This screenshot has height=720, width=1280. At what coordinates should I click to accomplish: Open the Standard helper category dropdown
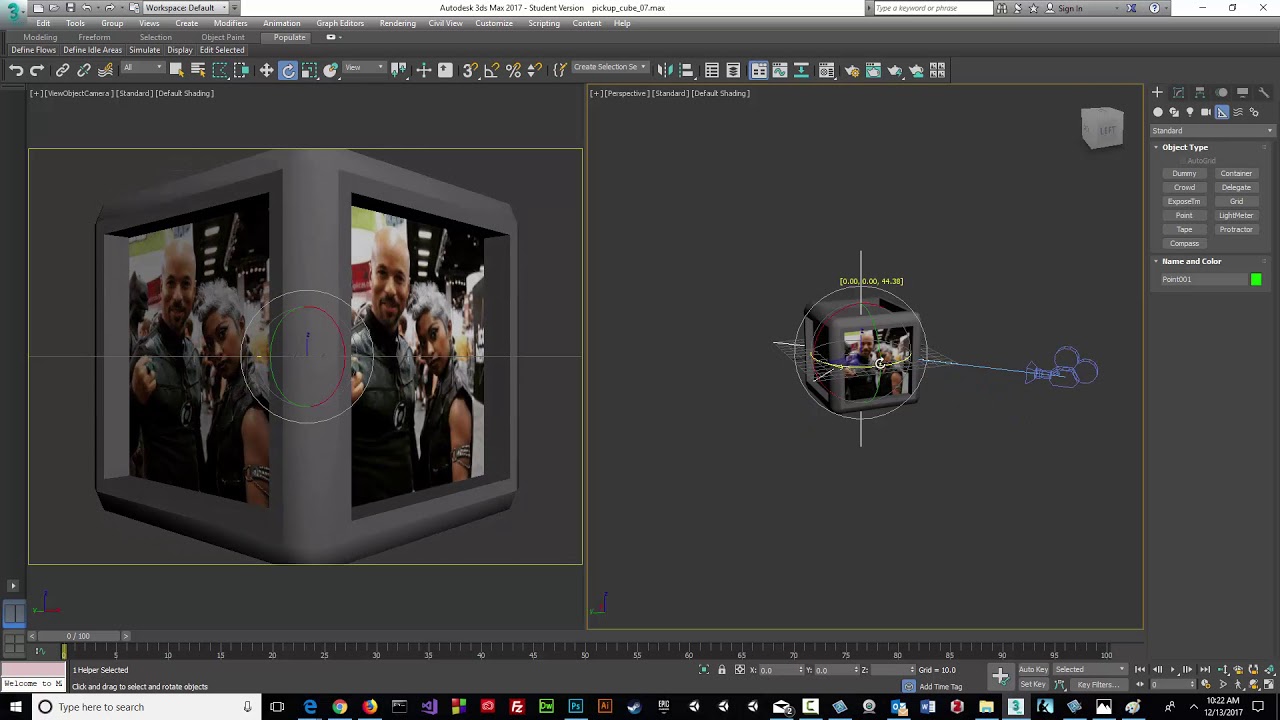tap(1213, 130)
